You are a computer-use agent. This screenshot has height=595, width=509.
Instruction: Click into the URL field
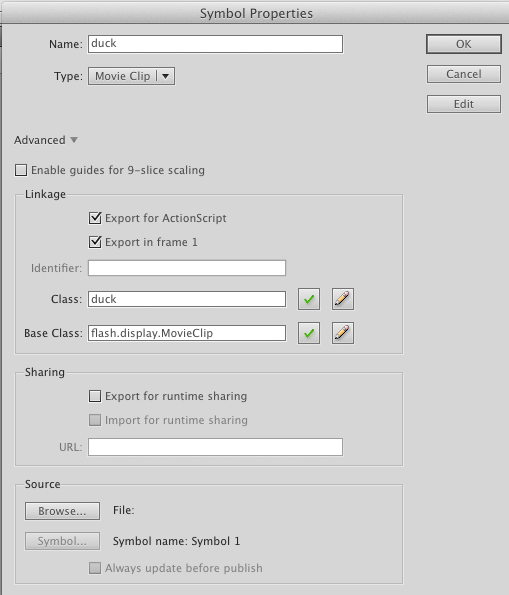pos(215,447)
